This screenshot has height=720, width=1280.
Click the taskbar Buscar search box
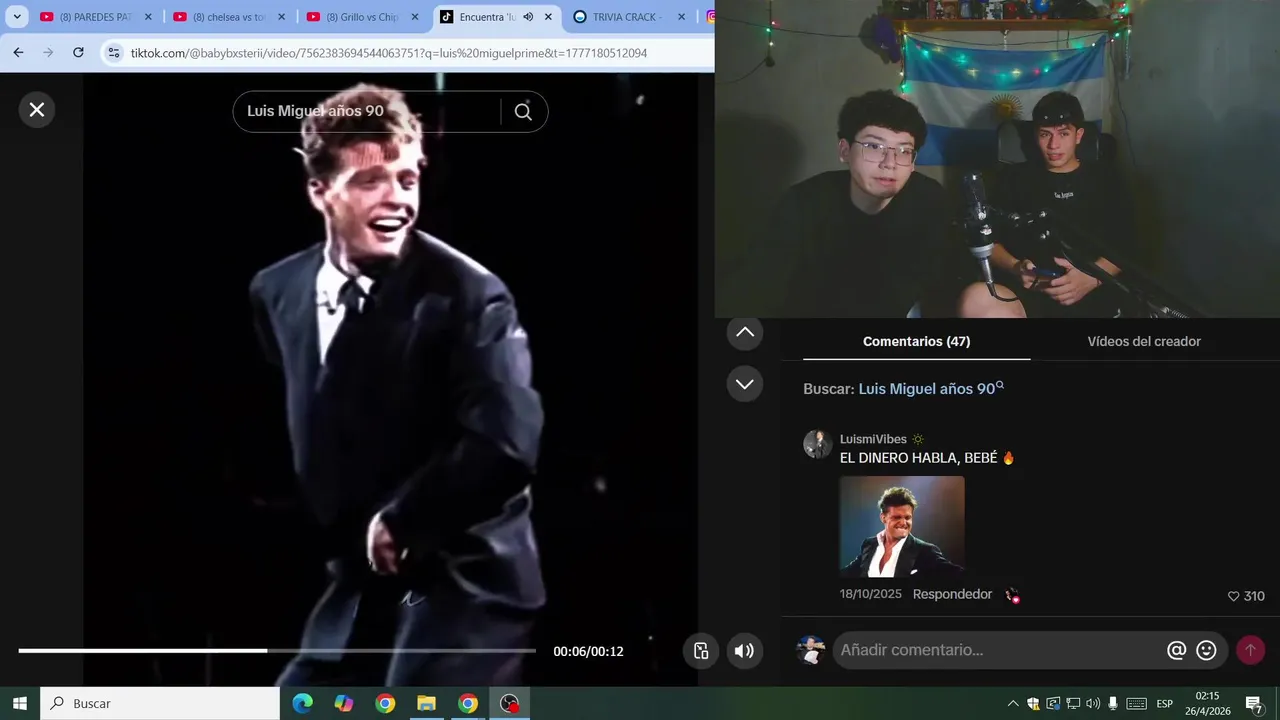click(x=160, y=703)
